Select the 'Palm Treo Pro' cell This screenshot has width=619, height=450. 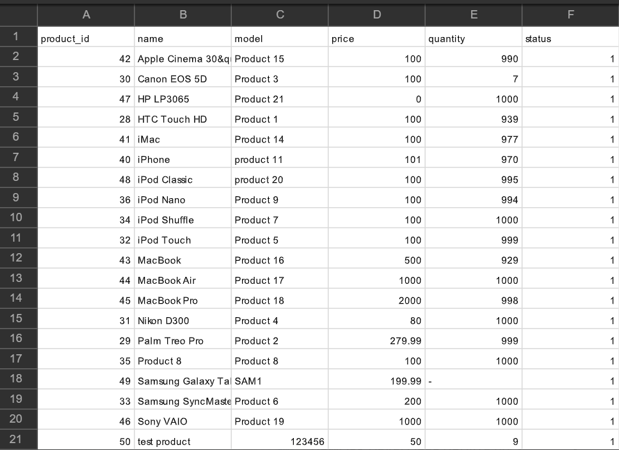(183, 339)
